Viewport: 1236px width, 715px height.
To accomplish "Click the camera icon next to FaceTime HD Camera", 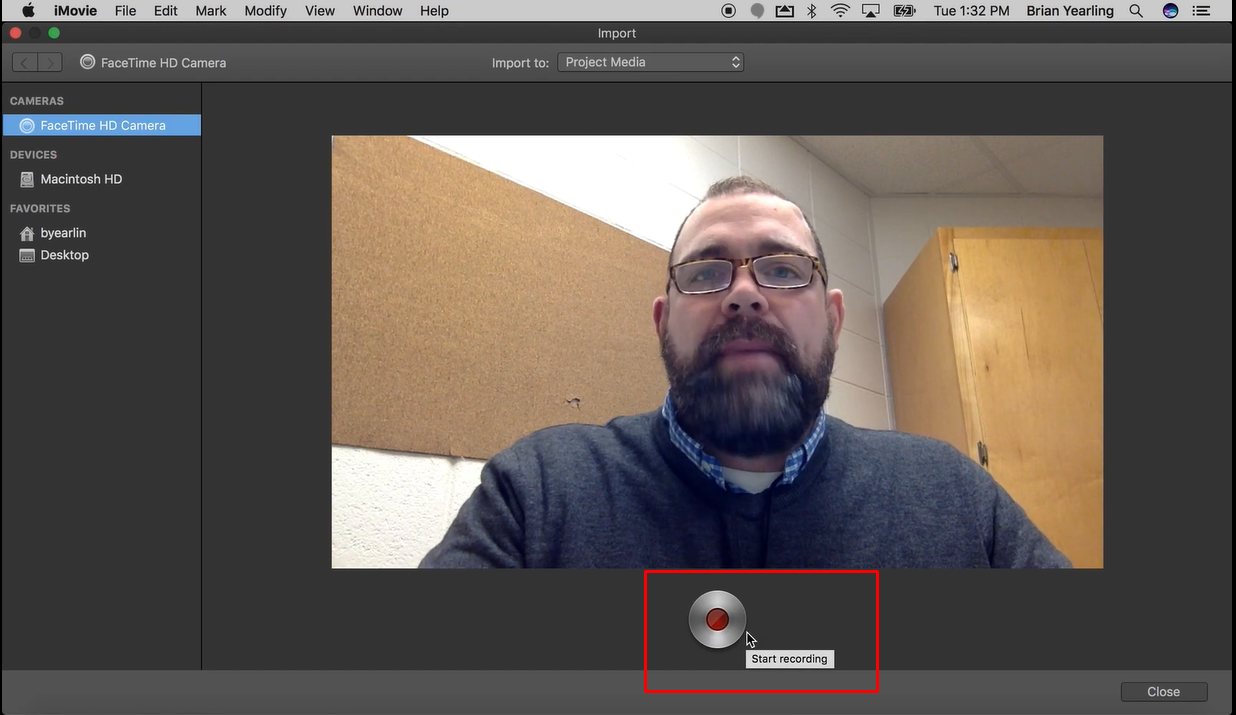I will [87, 61].
